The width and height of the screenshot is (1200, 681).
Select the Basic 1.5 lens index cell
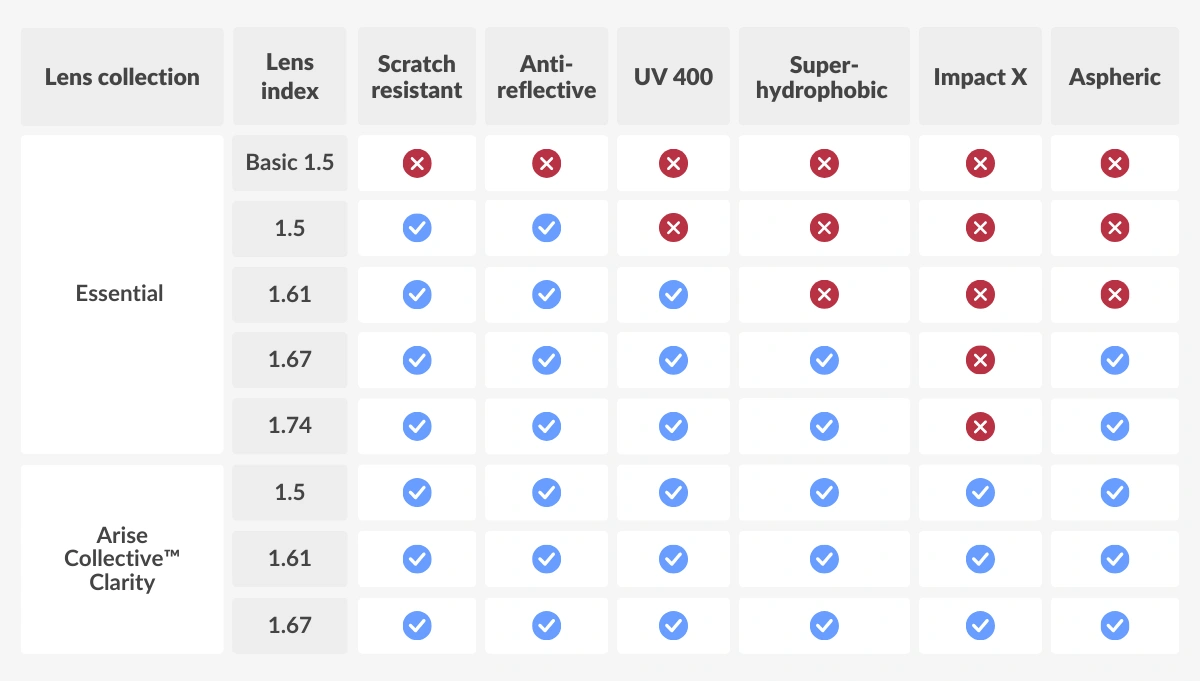[290, 162]
